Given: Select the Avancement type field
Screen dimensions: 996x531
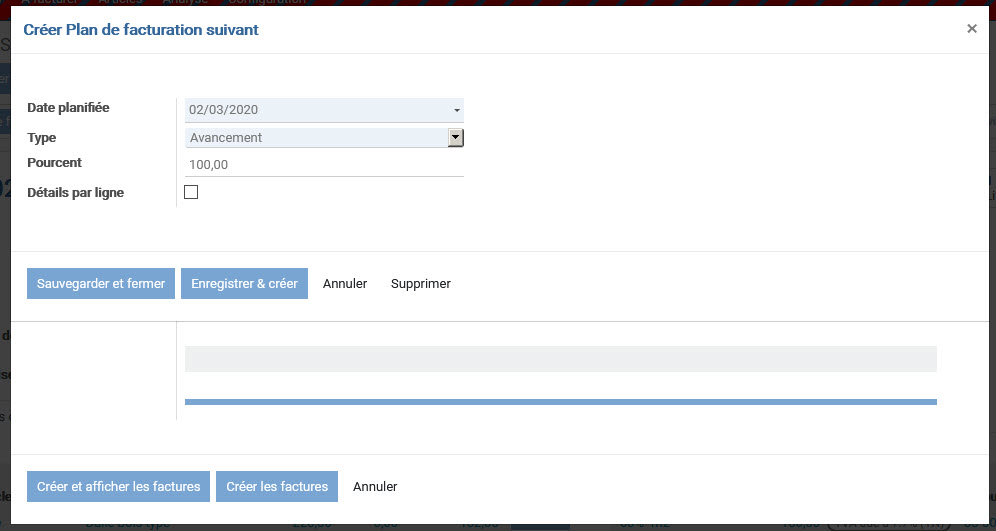Looking at the screenshot, I should [315, 138].
